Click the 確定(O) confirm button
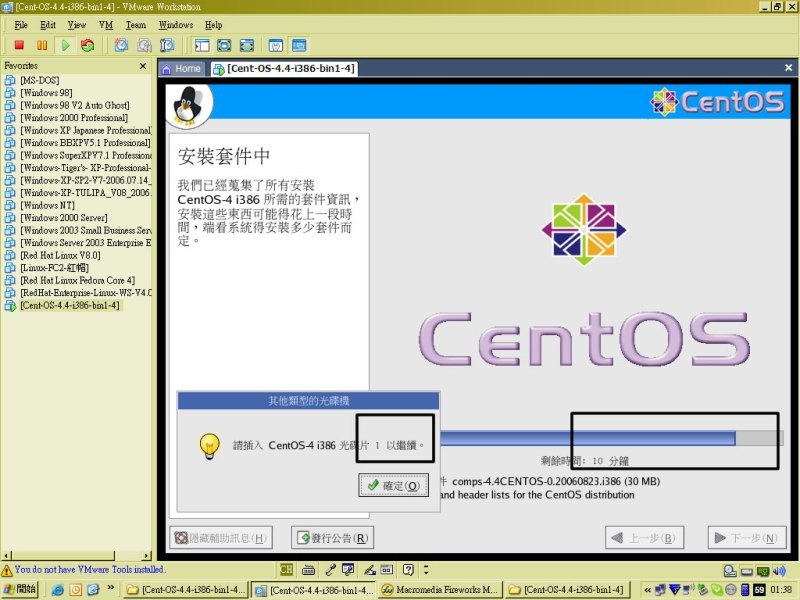This screenshot has width=800, height=600. click(393, 485)
